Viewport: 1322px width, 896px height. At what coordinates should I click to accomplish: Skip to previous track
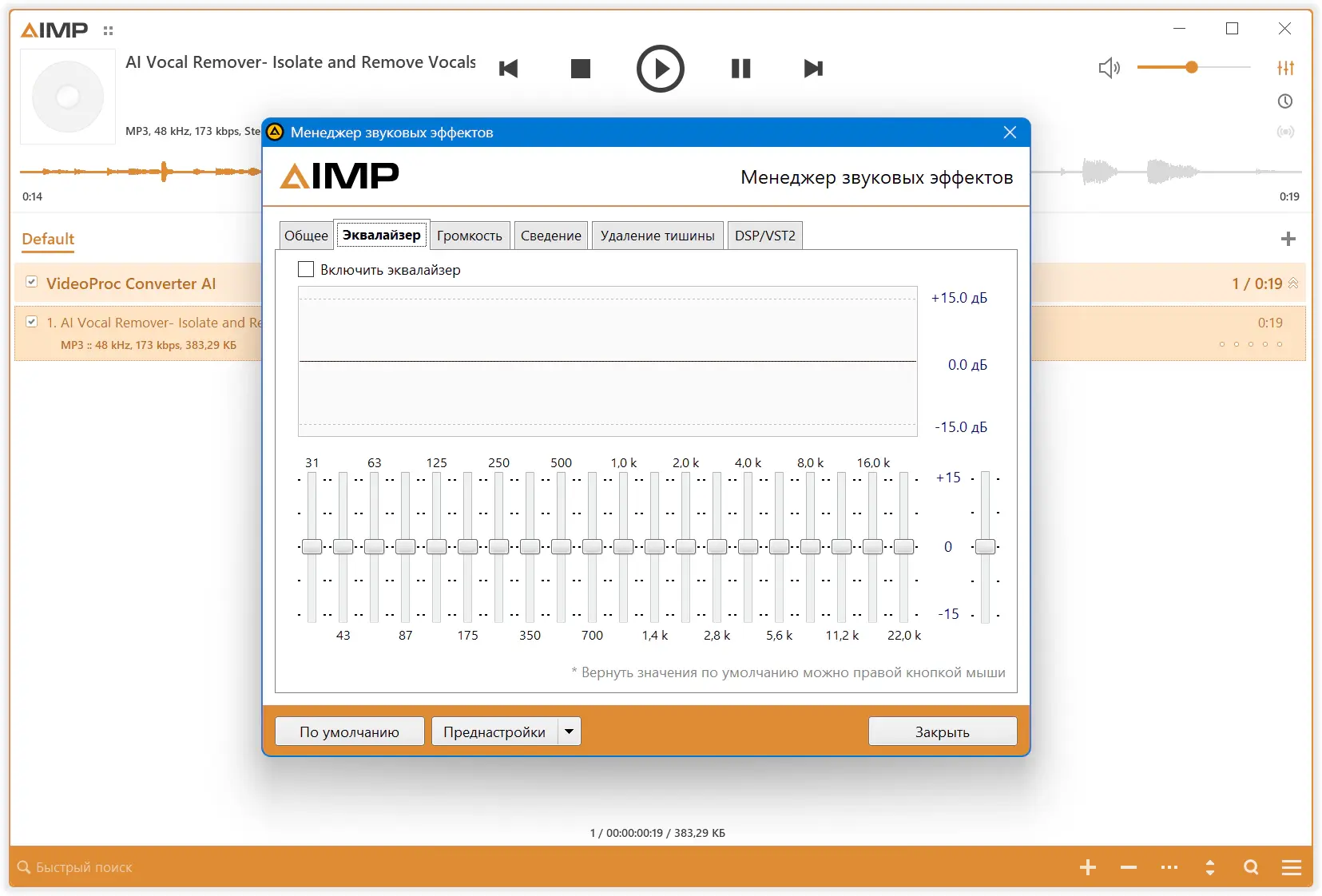[x=508, y=69]
